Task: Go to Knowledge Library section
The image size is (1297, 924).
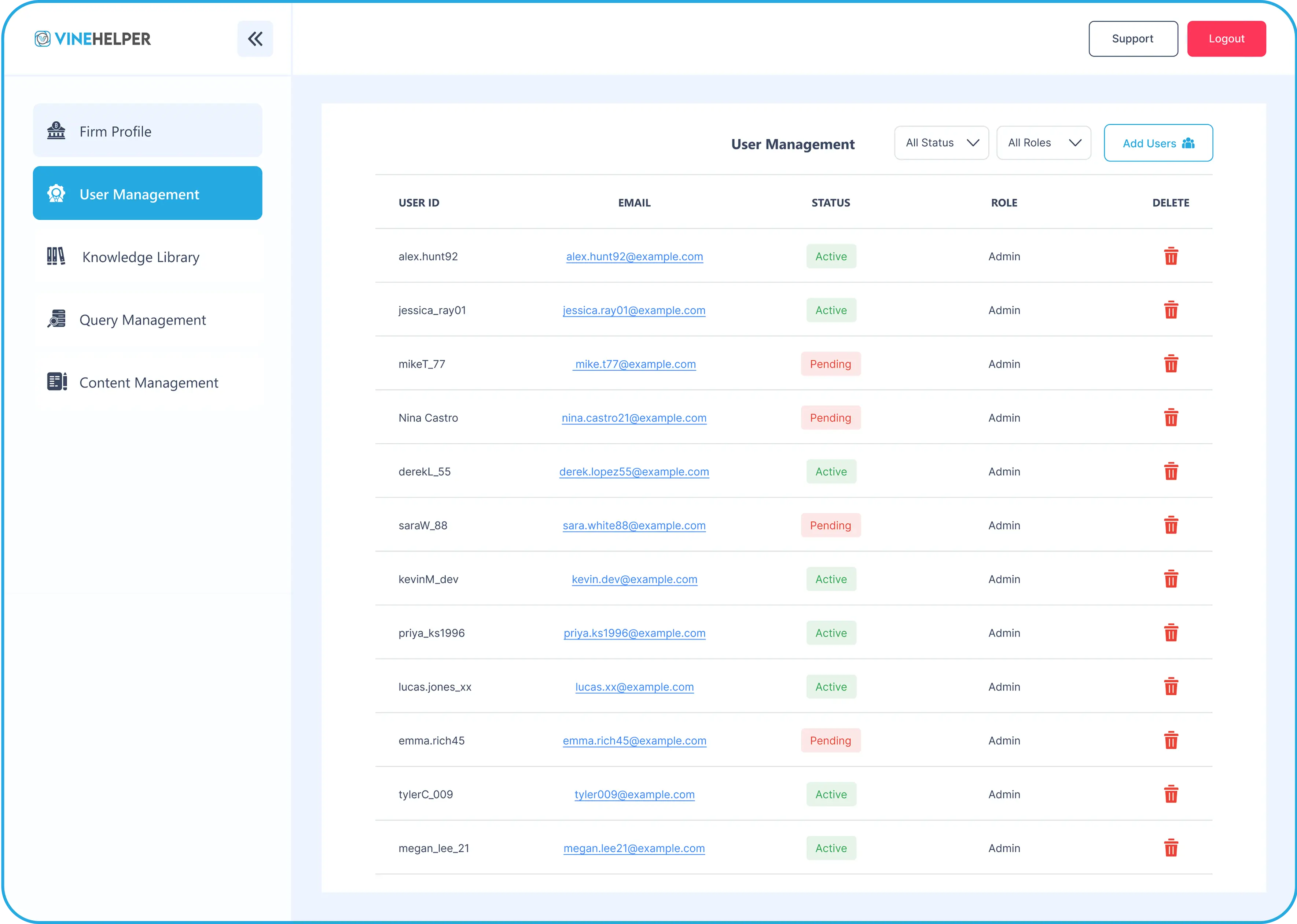Action: point(147,257)
